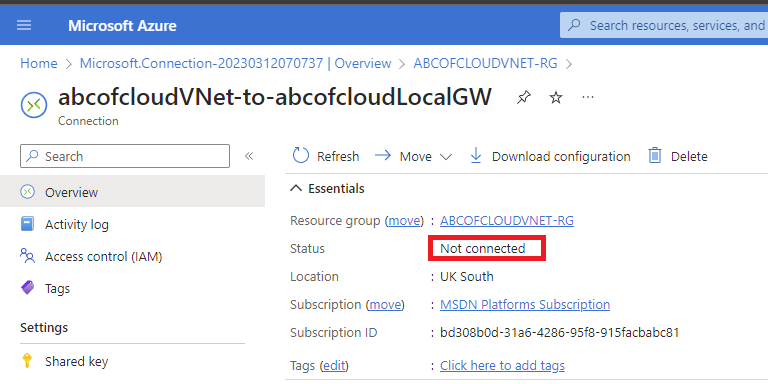Select the 'Not connected' status text

click(x=482, y=249)
